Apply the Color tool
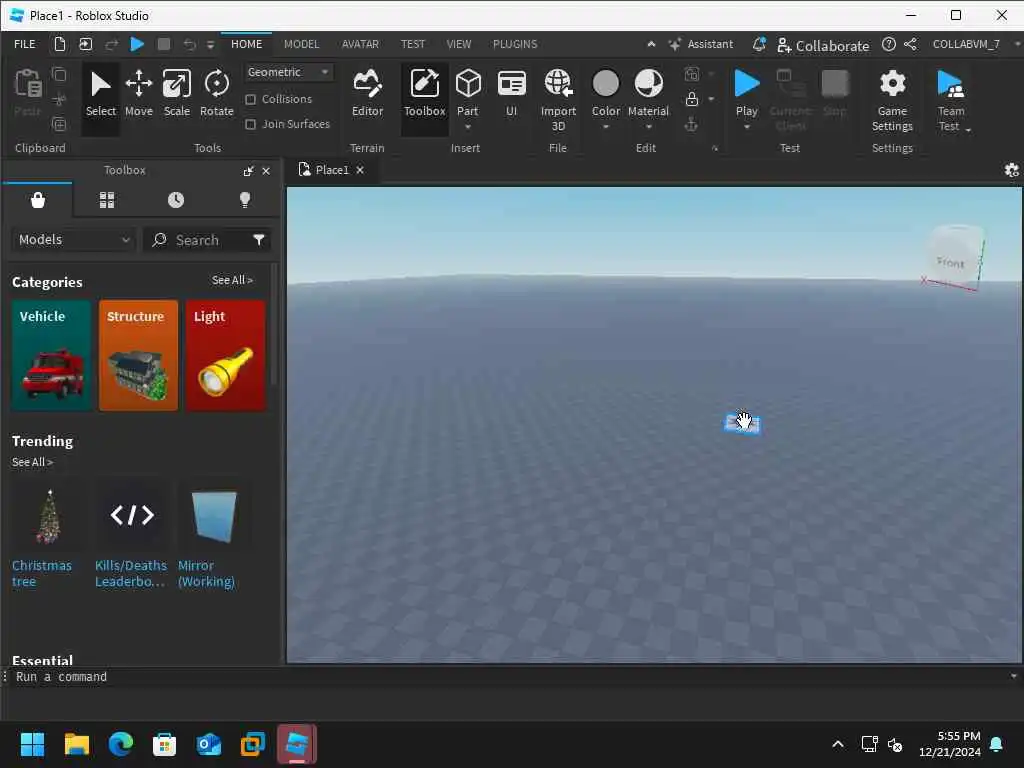This screenshot has height=768, width=1024. point(605,91)
